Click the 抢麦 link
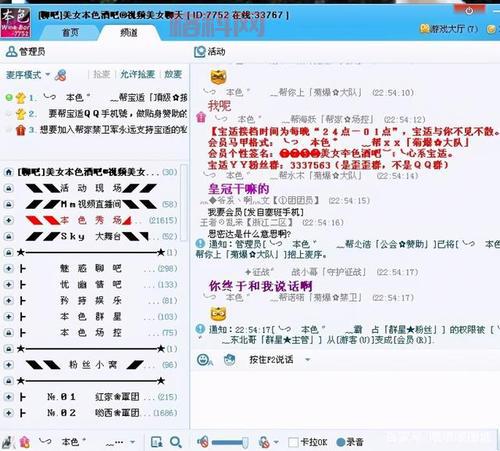The height and width of the screenshot is (451, 500). pos(101,74)
